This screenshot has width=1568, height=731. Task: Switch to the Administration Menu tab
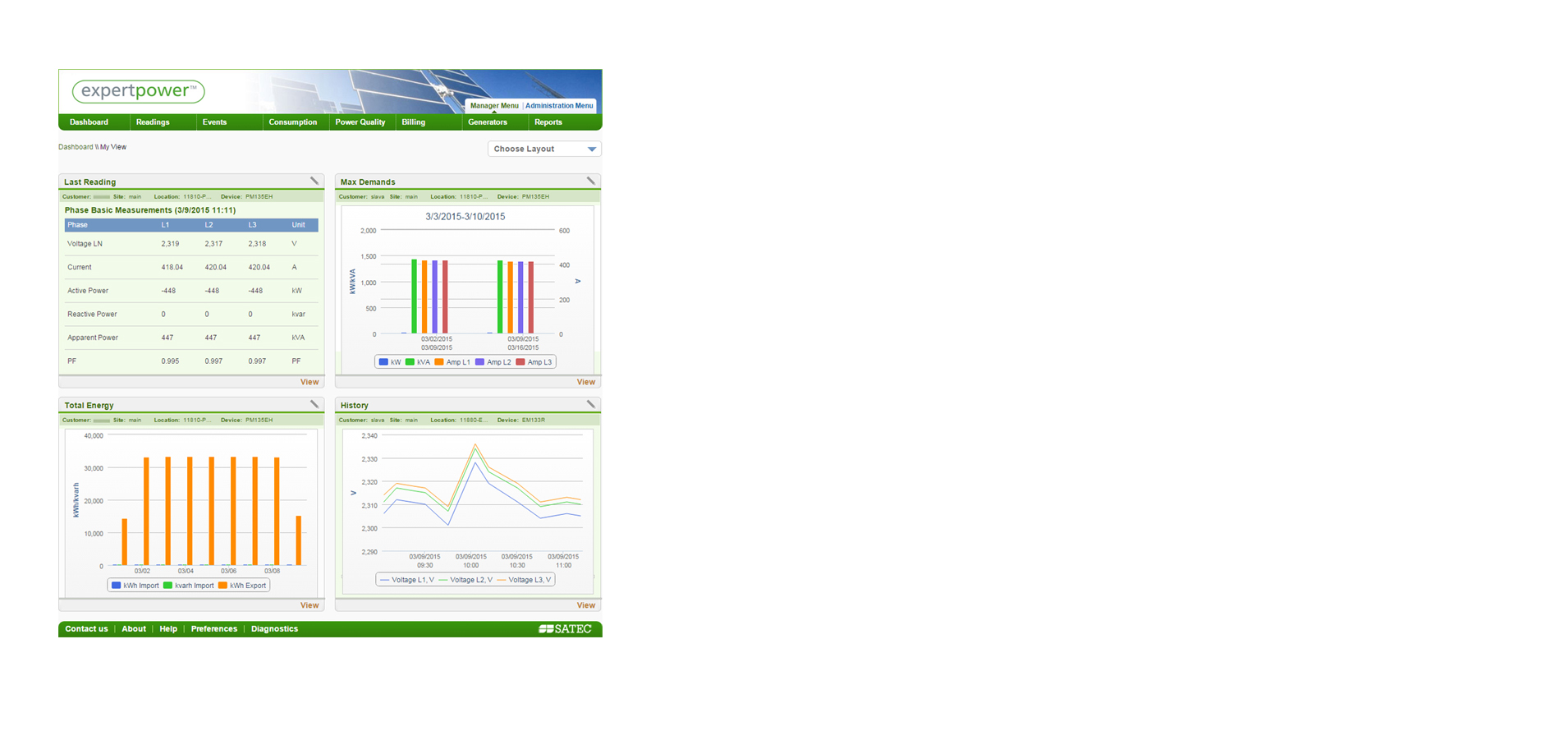pos(559,106)
